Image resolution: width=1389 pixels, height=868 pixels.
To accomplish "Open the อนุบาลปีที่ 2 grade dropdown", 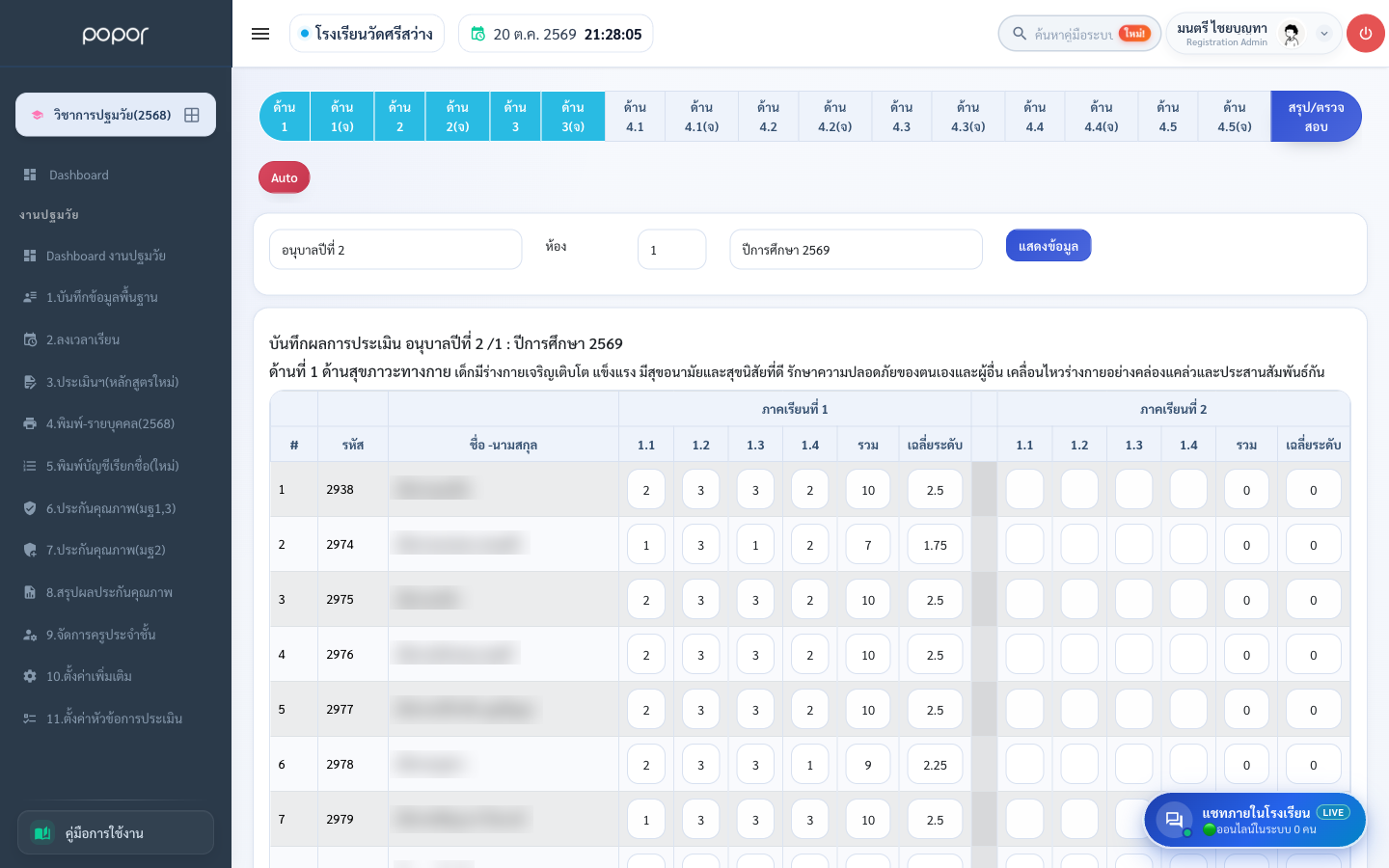I will pos(395,250).
